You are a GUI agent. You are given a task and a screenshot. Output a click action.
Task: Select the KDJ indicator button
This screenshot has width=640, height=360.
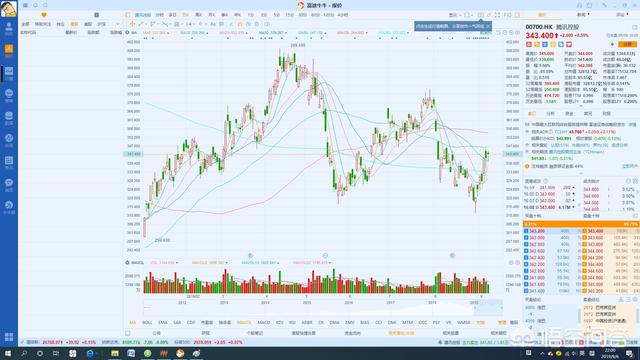click(280, 322)
